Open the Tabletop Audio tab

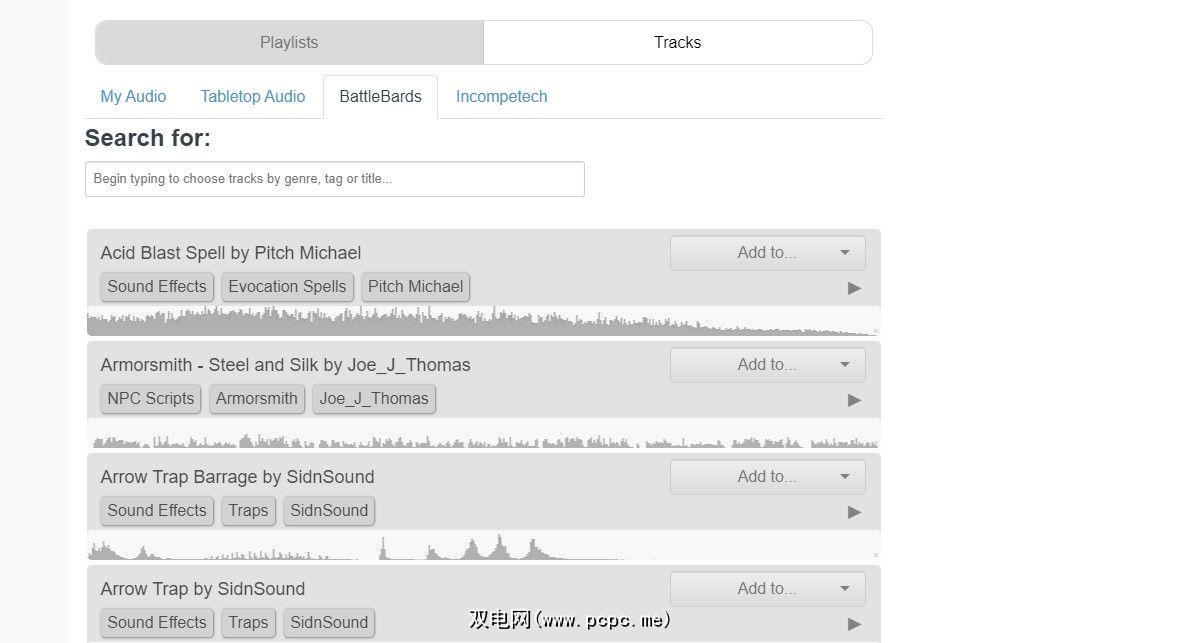point(252,97)
